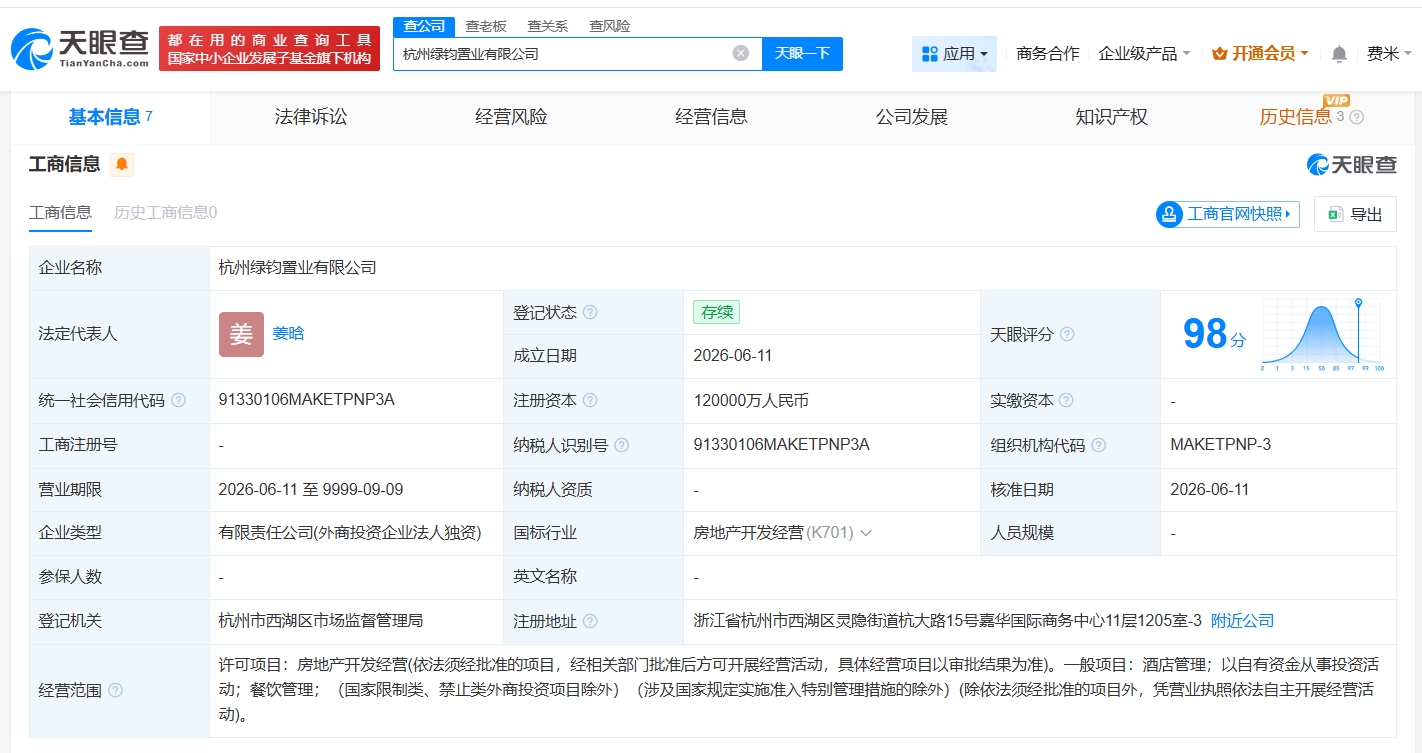The width and height of the screenshot is (1422, 753).
Task: Expand the 房地产开发经营 (K701) industry chevron
Action: click(865, 533)
